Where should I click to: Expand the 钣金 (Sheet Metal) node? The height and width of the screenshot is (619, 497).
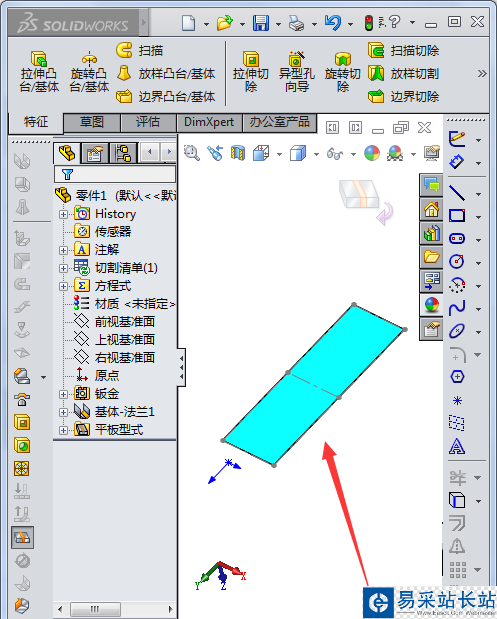pos(63,394)
